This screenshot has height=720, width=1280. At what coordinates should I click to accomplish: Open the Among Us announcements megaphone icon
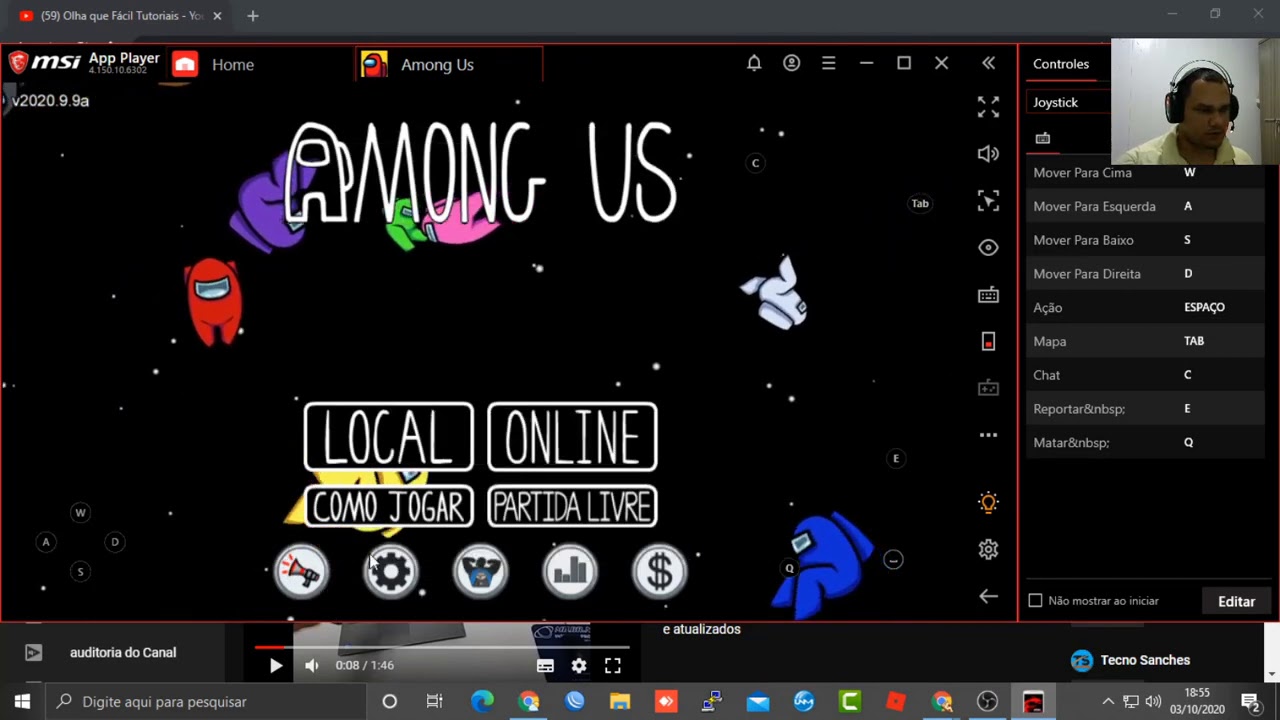[301, 571]
